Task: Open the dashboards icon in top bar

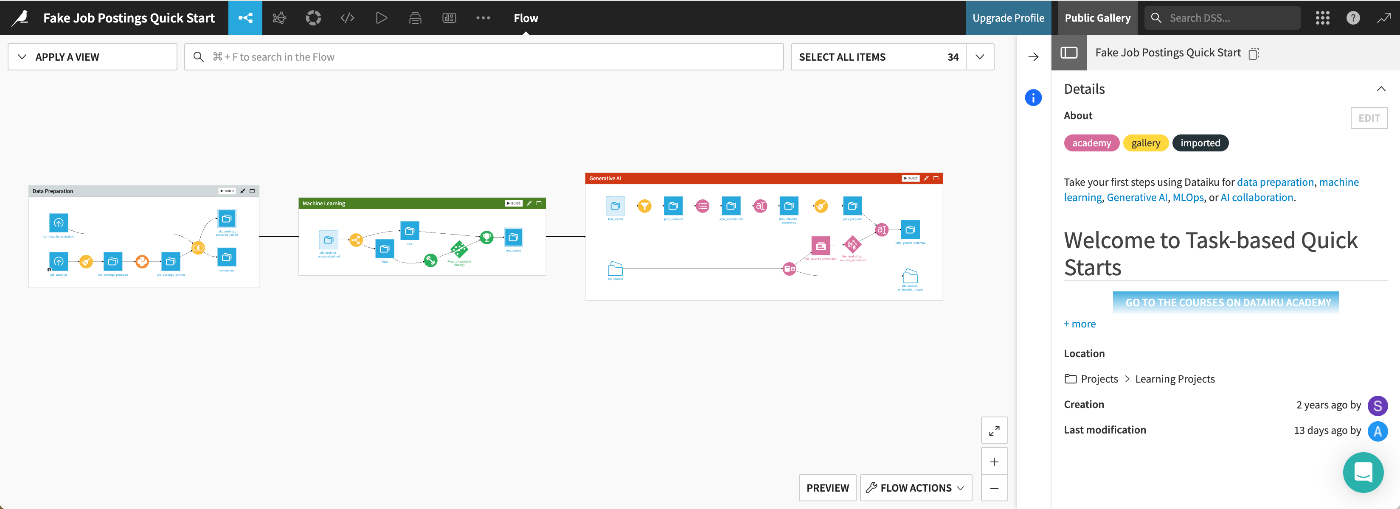Action: click(x=449, y=18)
